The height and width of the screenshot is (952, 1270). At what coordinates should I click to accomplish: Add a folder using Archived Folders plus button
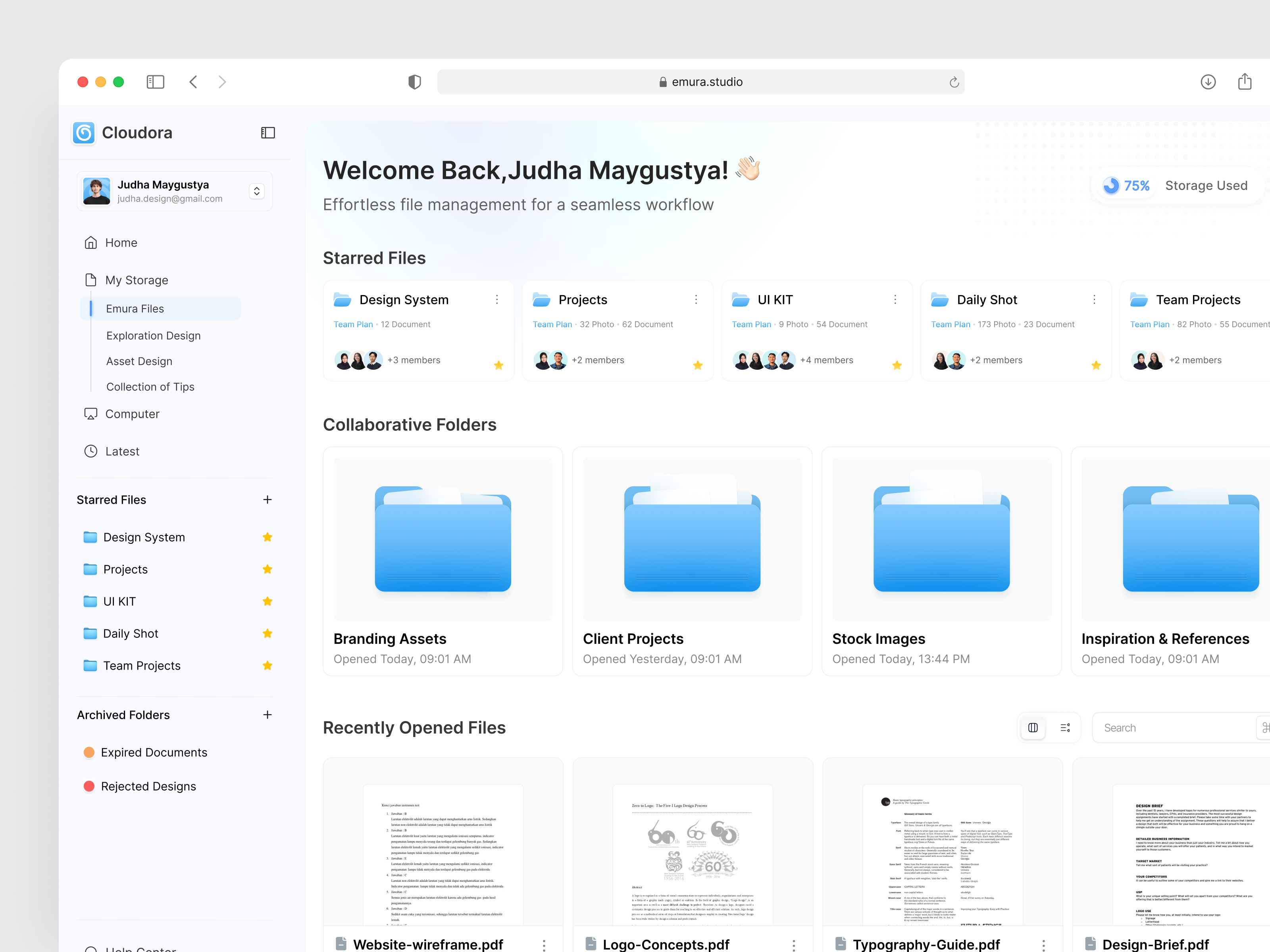[x=267, y=714]
